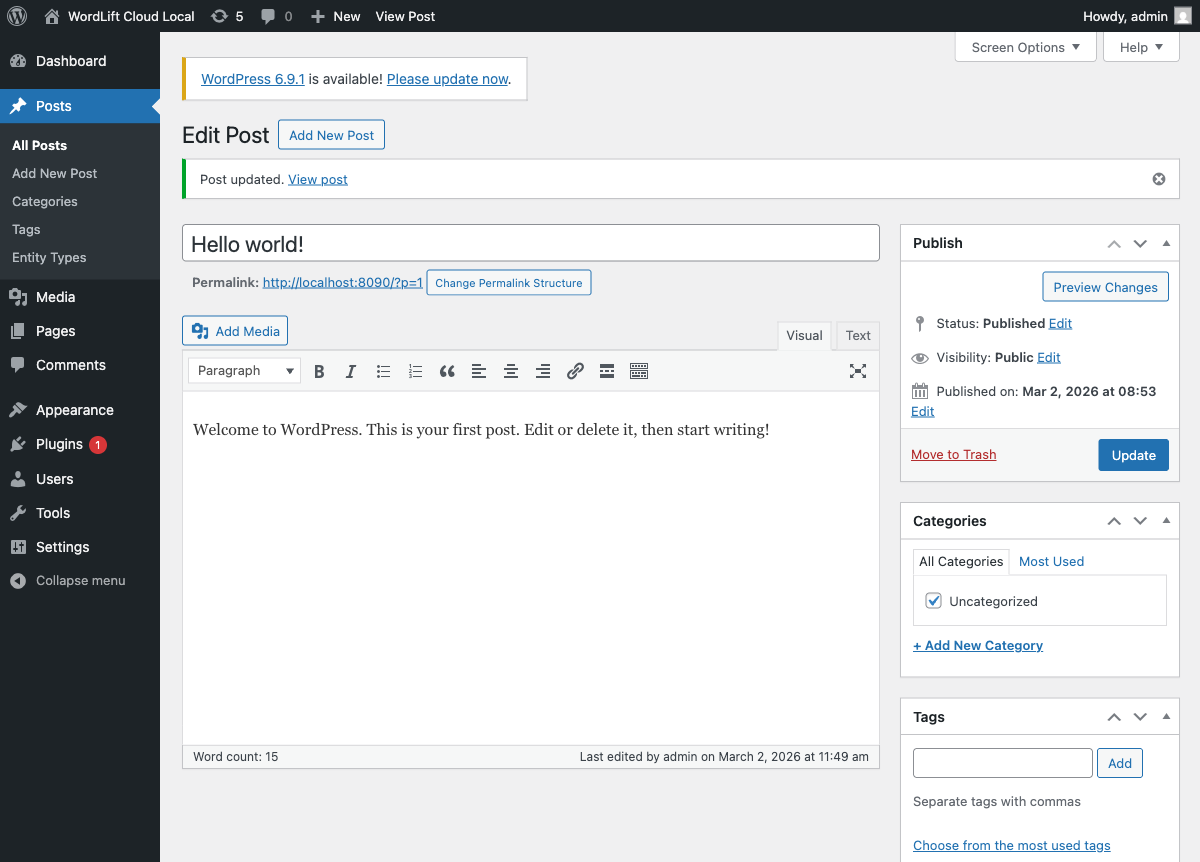1200x862 pixels.
Task: Apply italic formatting in editor toolbar
Action: point(351,371)
